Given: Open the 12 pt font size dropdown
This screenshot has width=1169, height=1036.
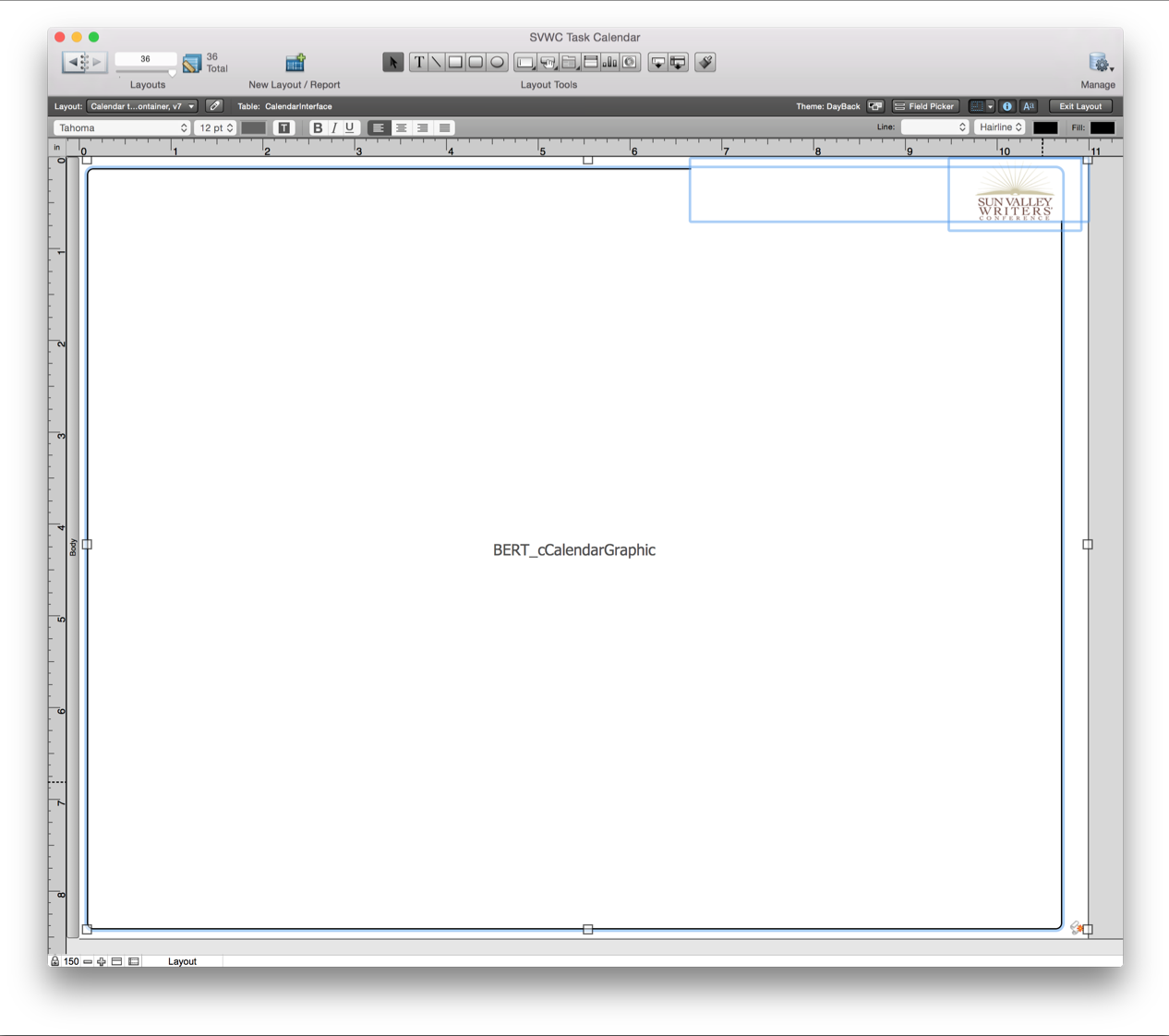Looking at the screenshot, I should point(216,127).
